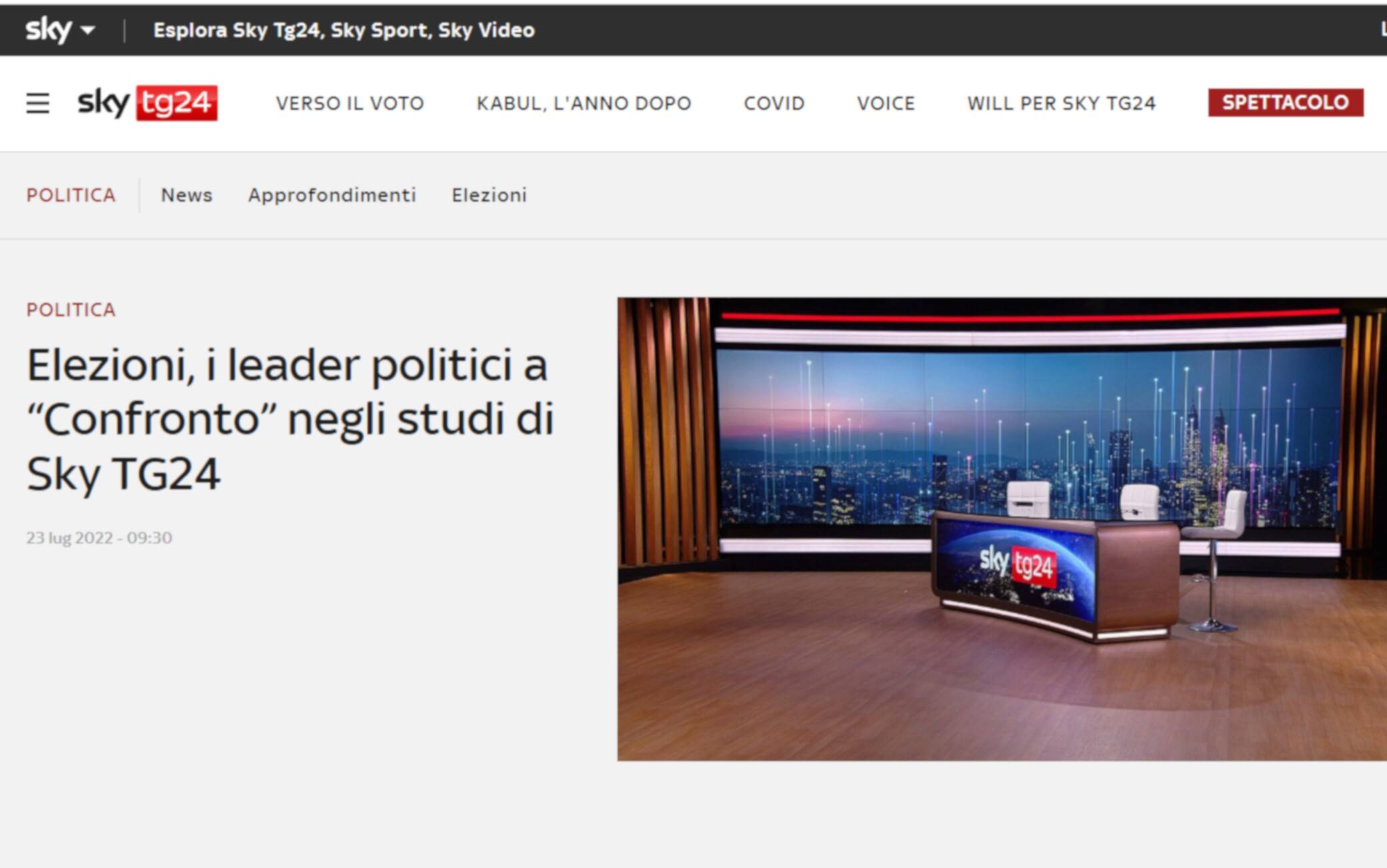Select the POLITICA category label above the headline
This screenshot has width=1387, height=868.
click(x=70, y=309)
